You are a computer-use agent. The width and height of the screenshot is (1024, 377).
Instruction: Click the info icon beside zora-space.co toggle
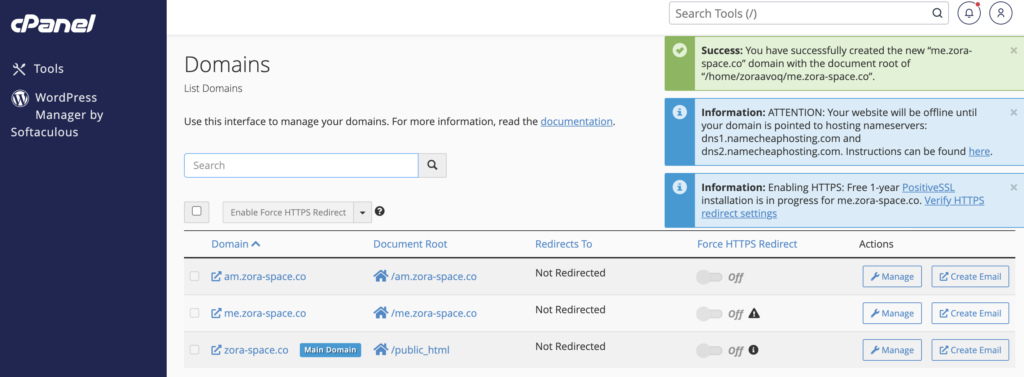click(x=753, y=350)
